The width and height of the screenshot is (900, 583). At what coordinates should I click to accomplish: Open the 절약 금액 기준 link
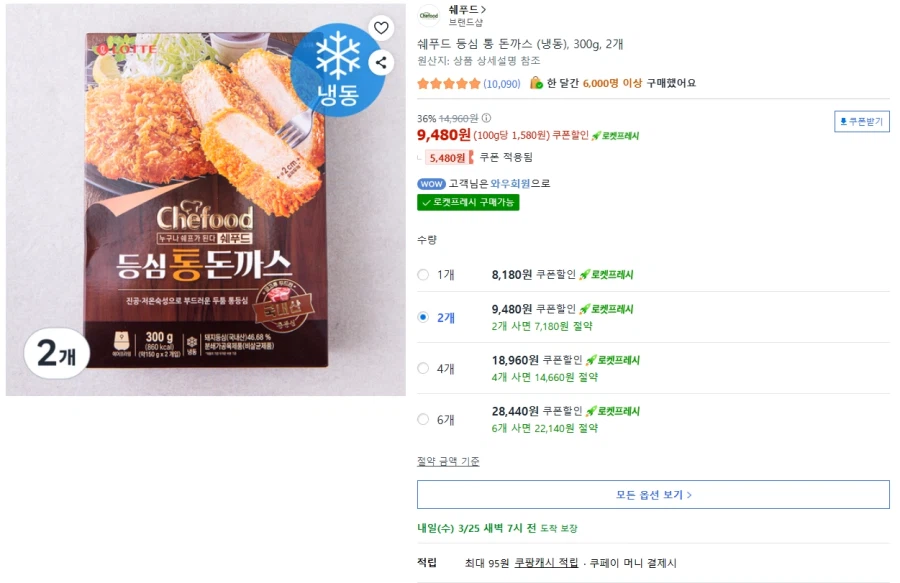(x=447, y=460)
